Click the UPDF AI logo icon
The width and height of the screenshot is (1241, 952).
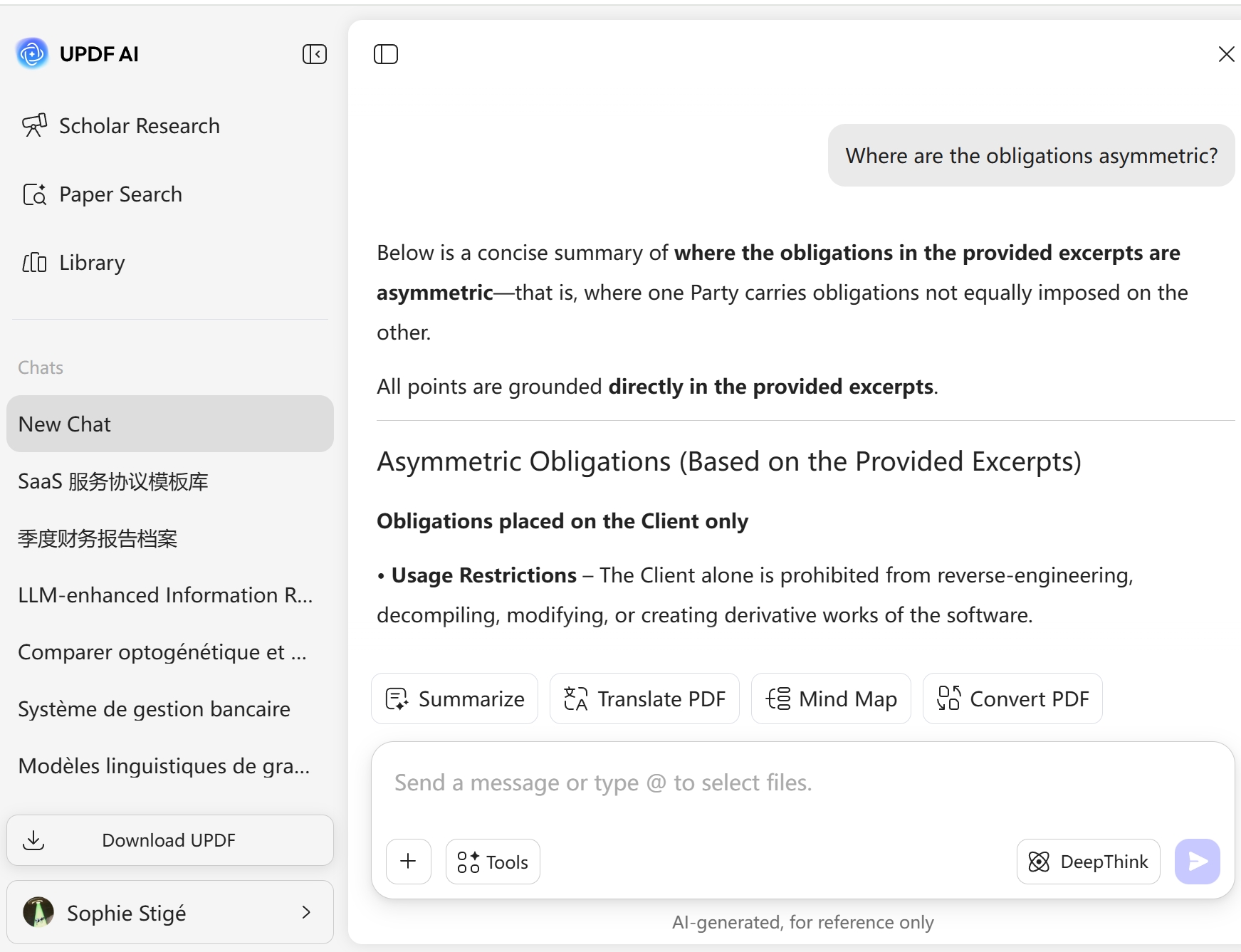pyautogui.click(x=32, y=53)
